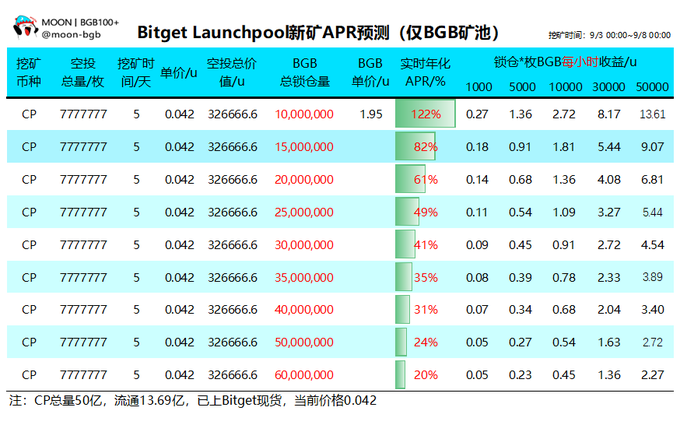Click the 1000 sub-column header
This screenshot has height=425, width=680.
click(479, 87)
